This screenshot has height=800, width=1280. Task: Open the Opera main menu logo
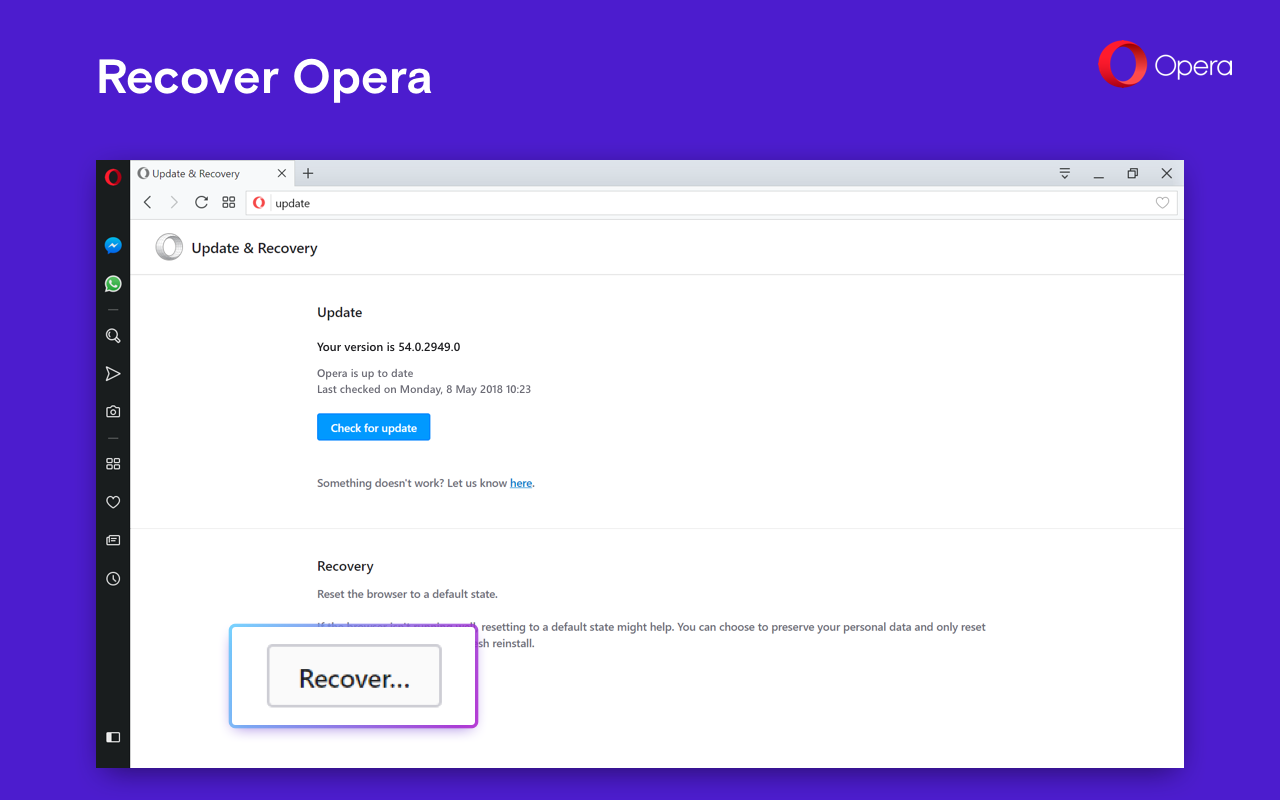pyautogui.click(x=113, y=177)
